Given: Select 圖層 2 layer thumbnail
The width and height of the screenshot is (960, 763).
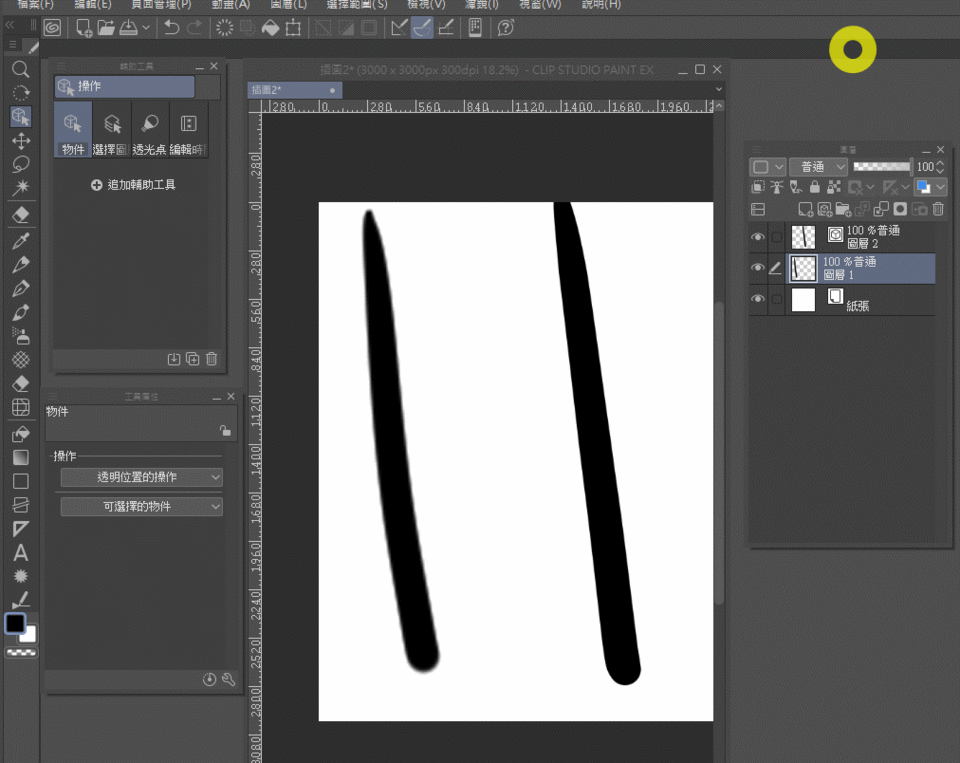Looking at the screenshot, I should pos(803,237).
